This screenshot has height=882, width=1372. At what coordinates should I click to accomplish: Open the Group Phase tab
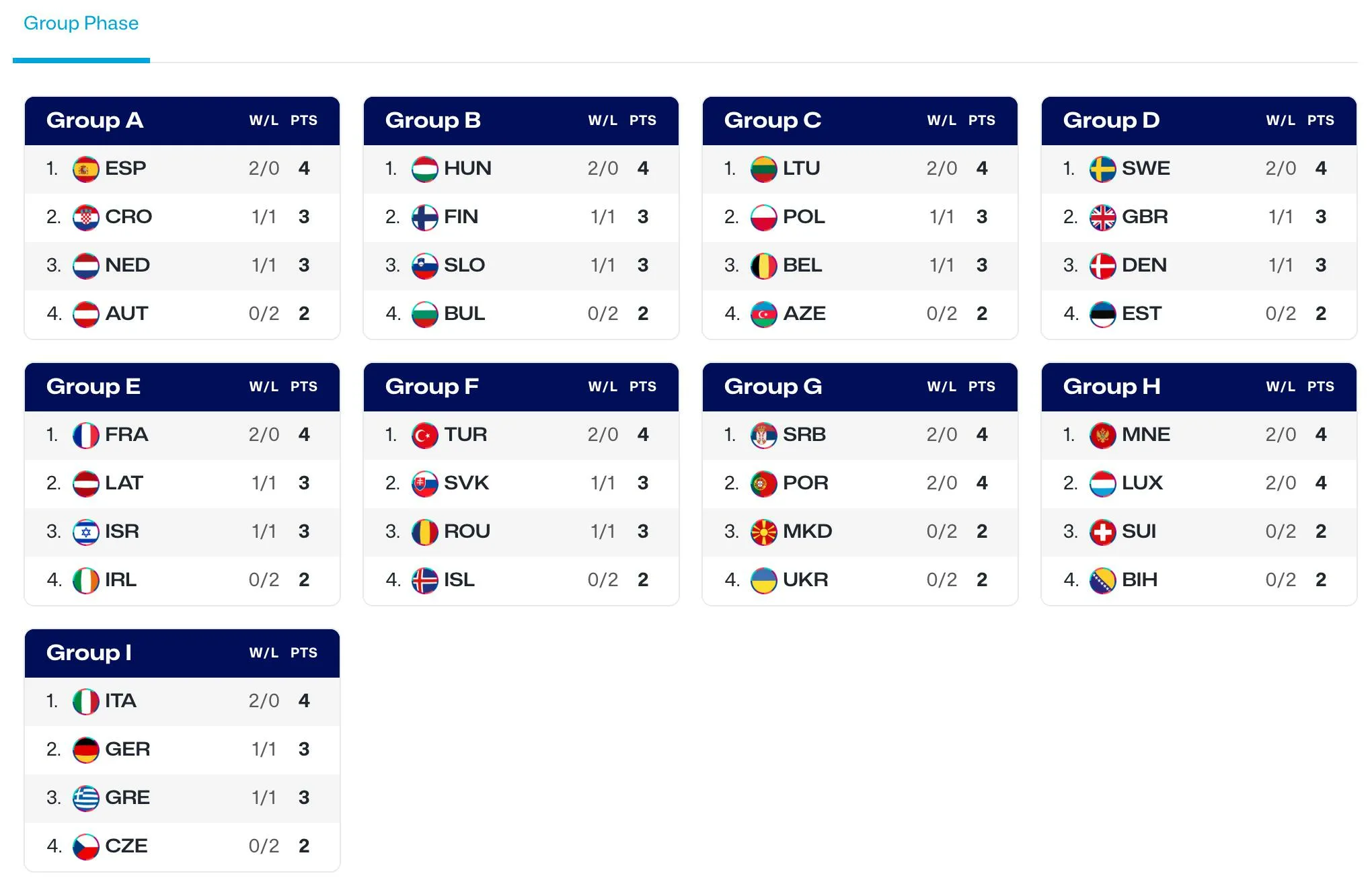[81, 24]
